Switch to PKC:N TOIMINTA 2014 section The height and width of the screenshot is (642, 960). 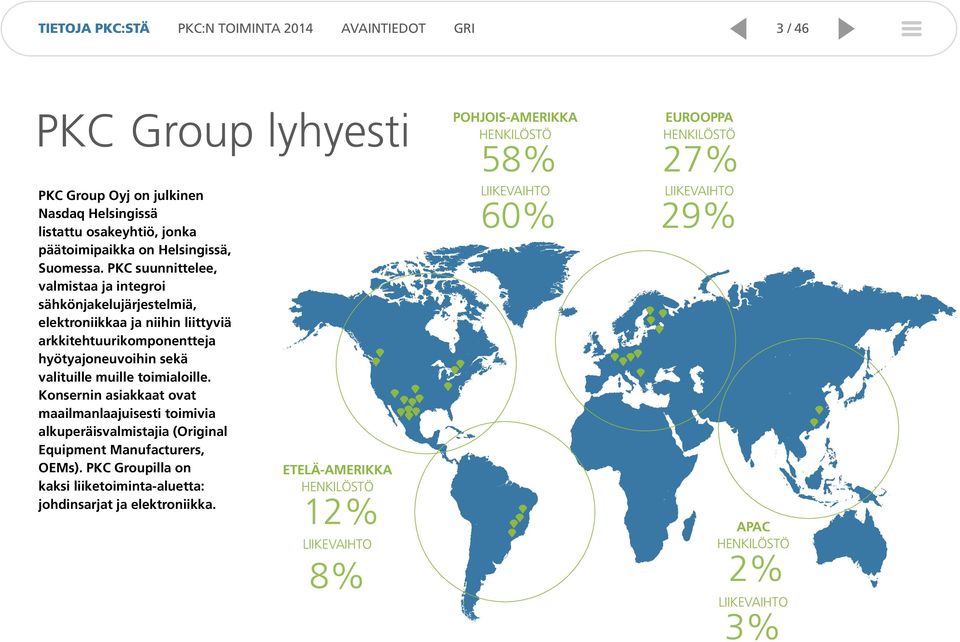[245, 29]
